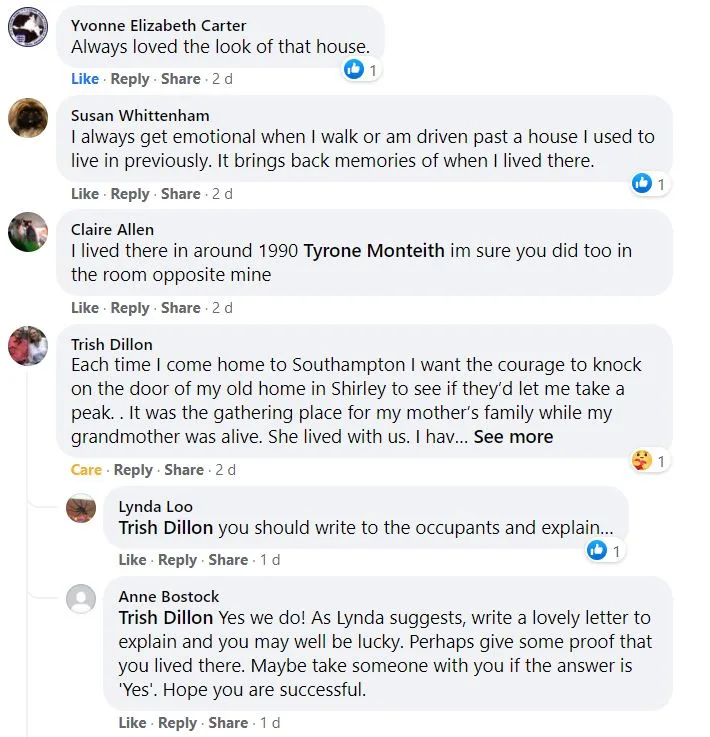The width and height of the screenshot is (710, 737).
Task: Toggle Like on Yvonne Elizabeth Carter's comment
Action: click(85, 79)
